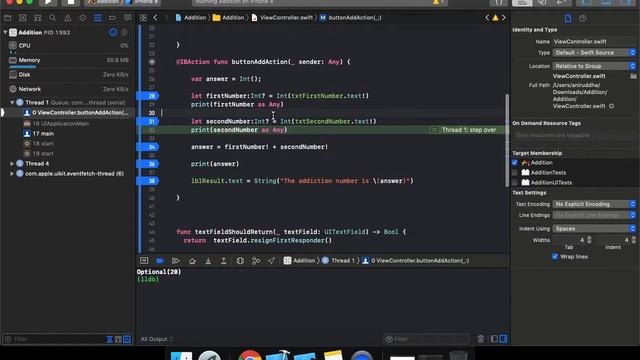Click the console Filter field
The image size is (640, 360).
pos(427,339)
